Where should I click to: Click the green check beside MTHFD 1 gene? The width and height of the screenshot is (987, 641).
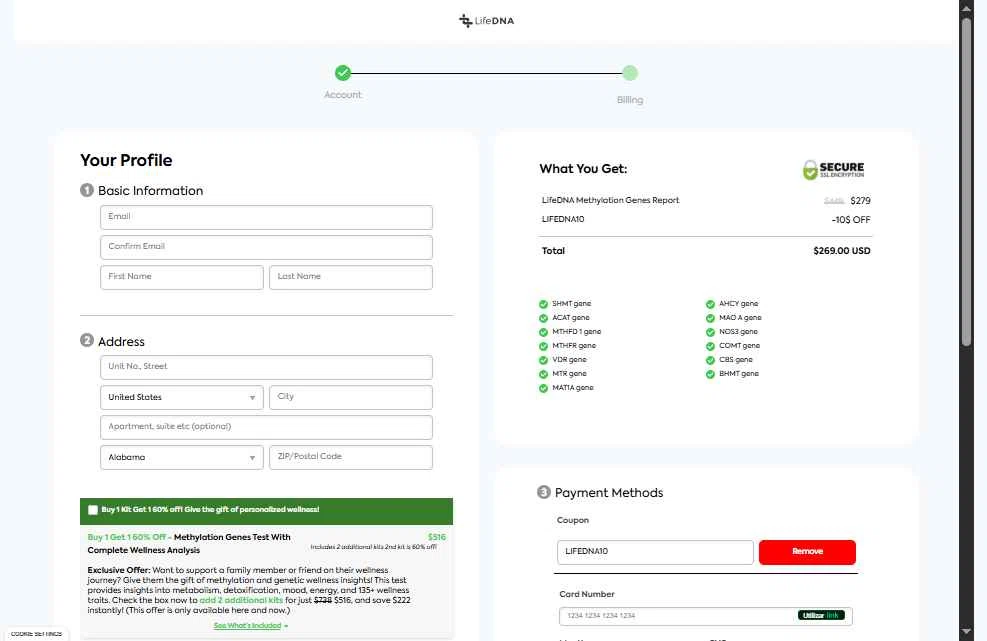(543, 332)
